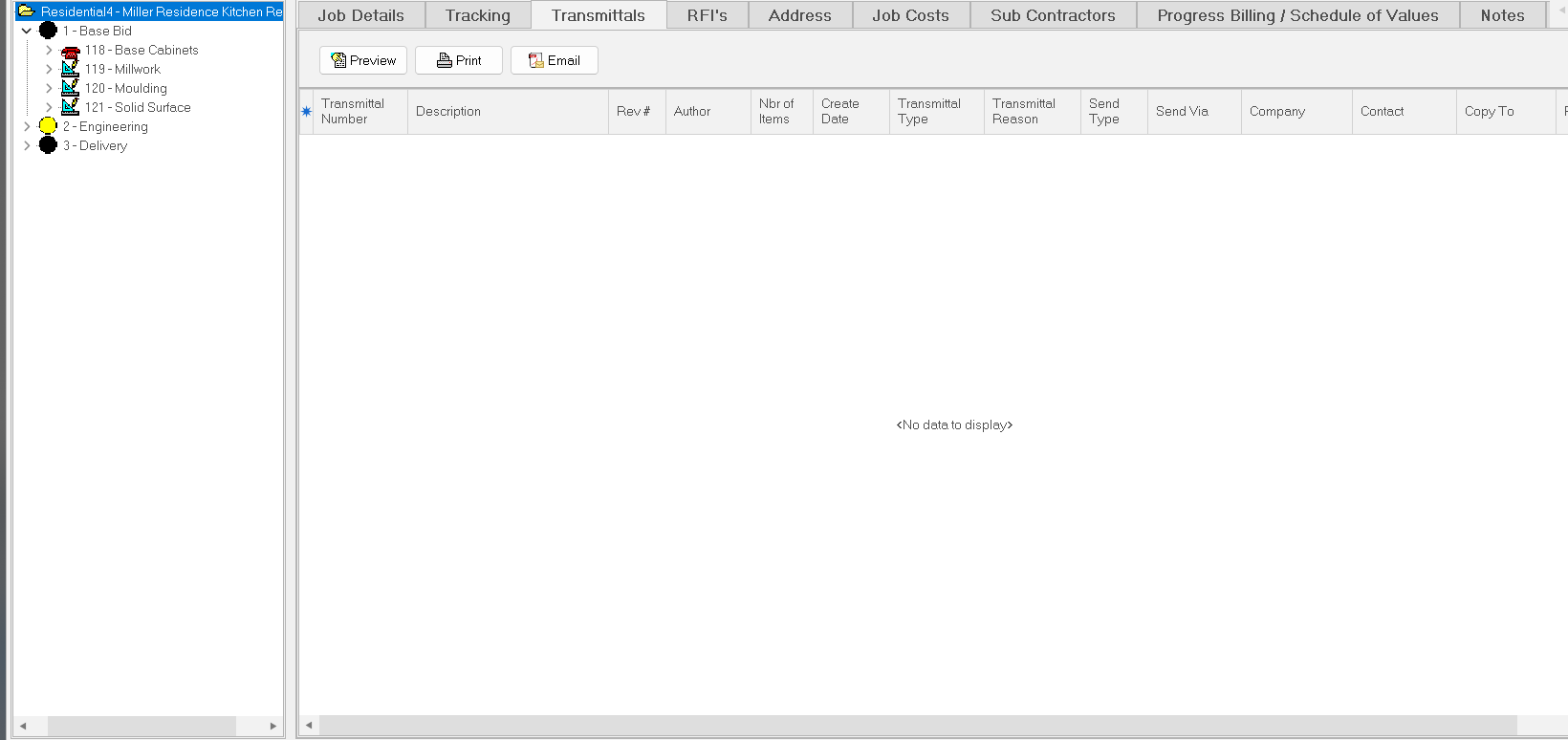Click the drafting icon next to 121 - Solid Surface
The image size is (1568, 740).
(70, 107)
